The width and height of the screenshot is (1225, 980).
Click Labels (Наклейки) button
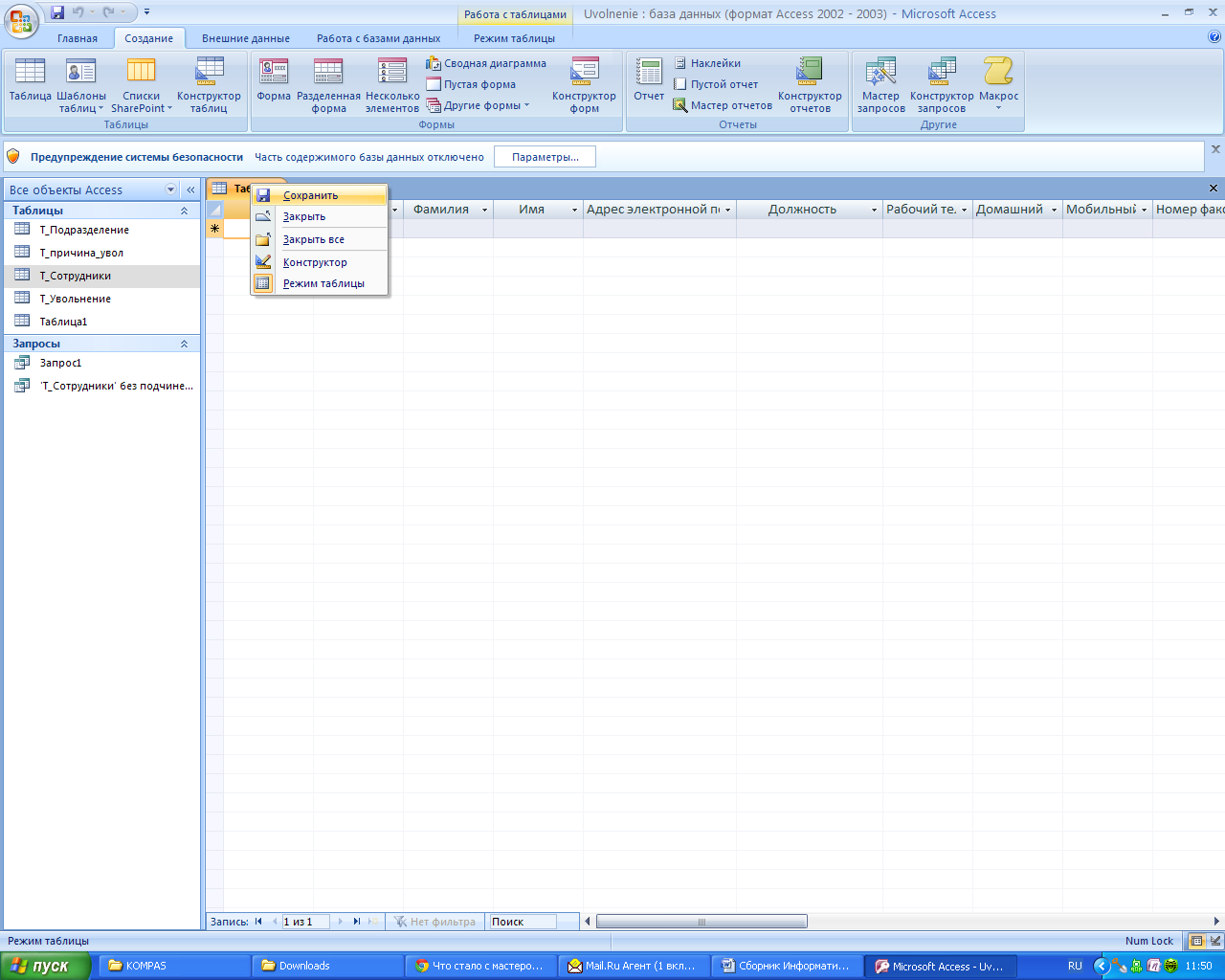707,63
